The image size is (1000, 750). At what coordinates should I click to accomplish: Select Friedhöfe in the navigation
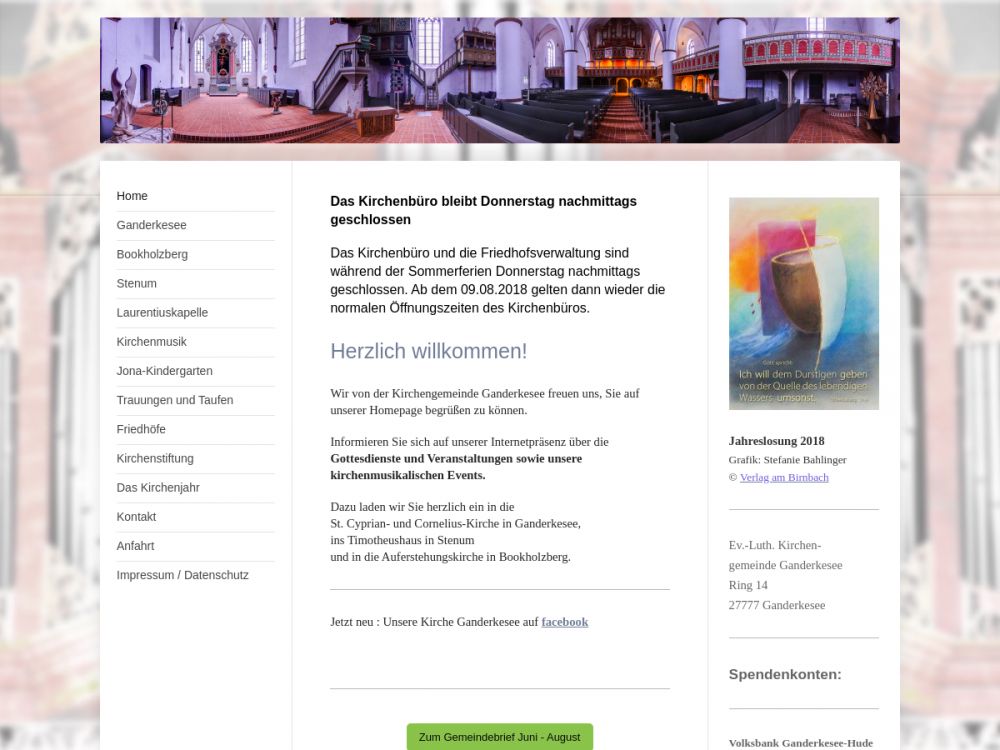pos(141,429)
